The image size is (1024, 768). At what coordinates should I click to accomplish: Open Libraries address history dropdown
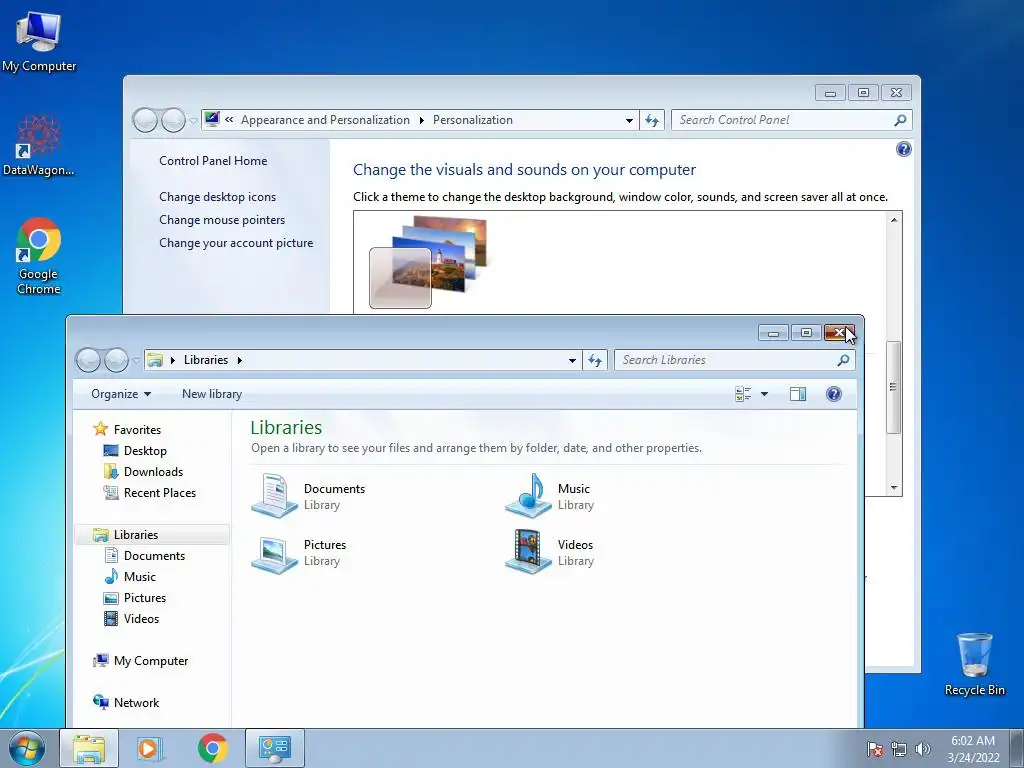point(572,360)
